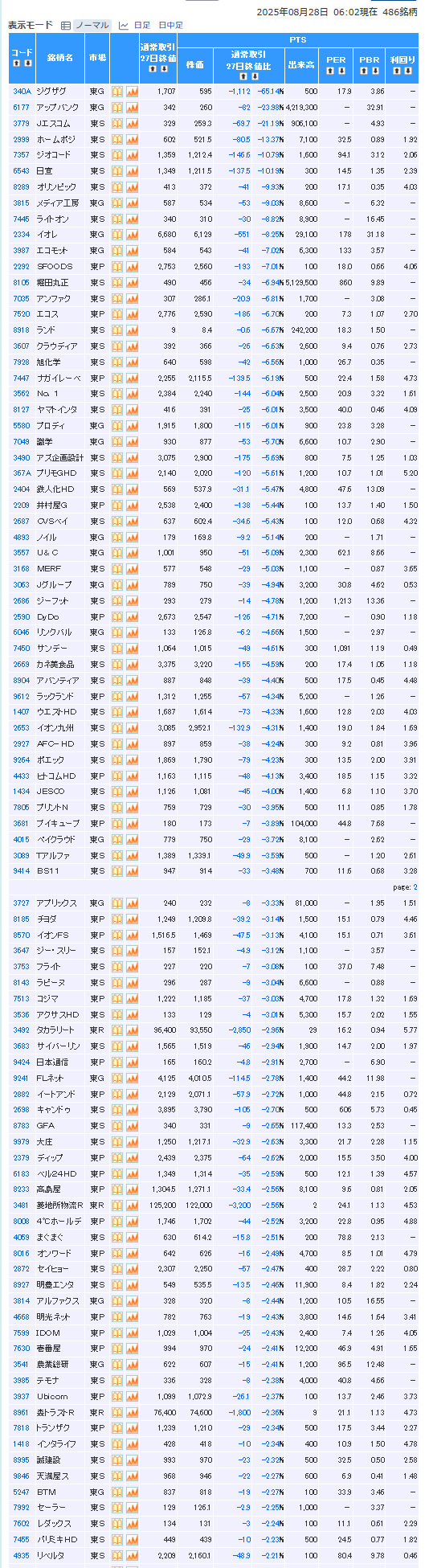Open the chart icon for 井村屋G

pos(132,506)
